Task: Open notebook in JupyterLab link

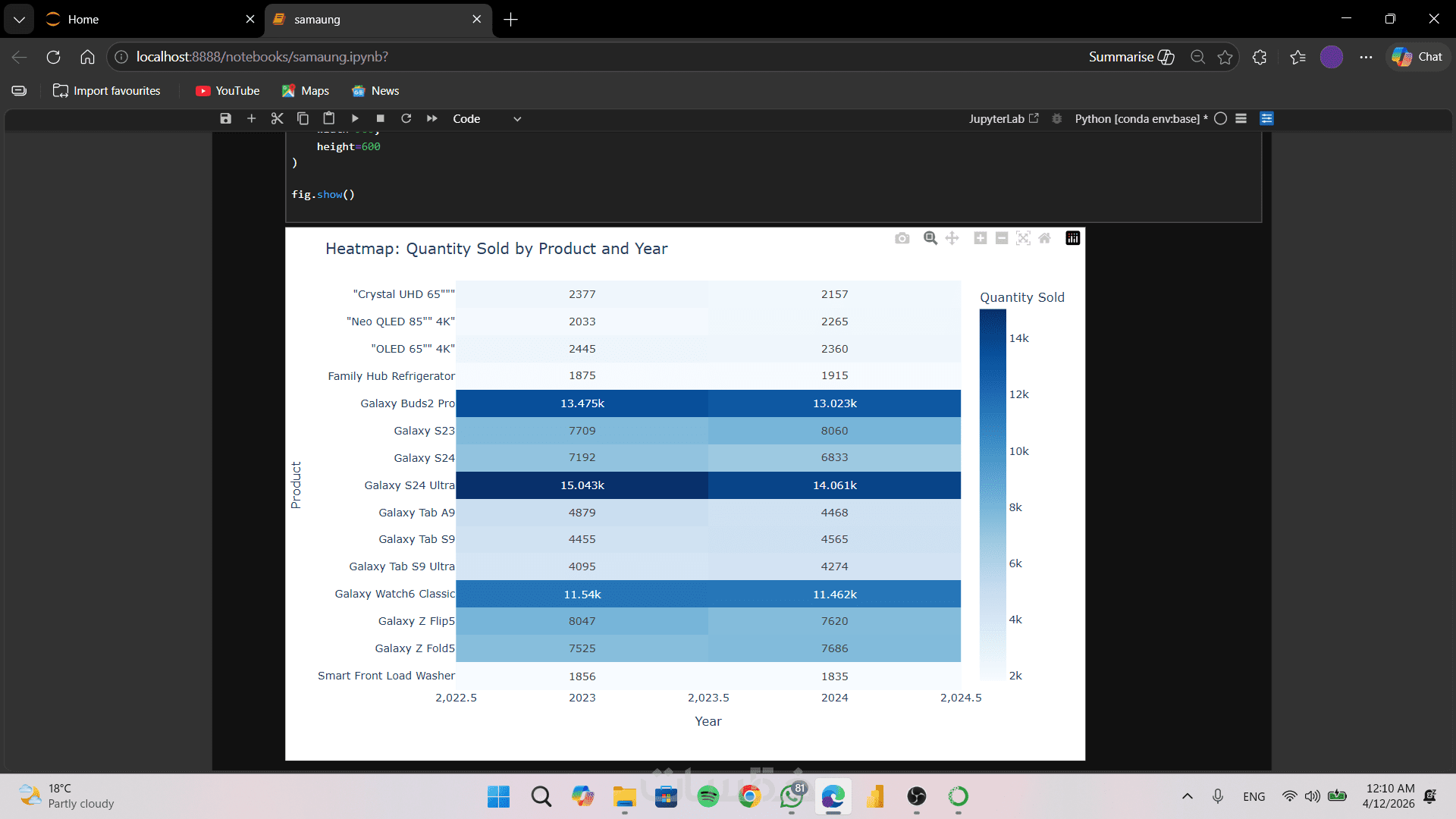Action: coord(1003,118)
